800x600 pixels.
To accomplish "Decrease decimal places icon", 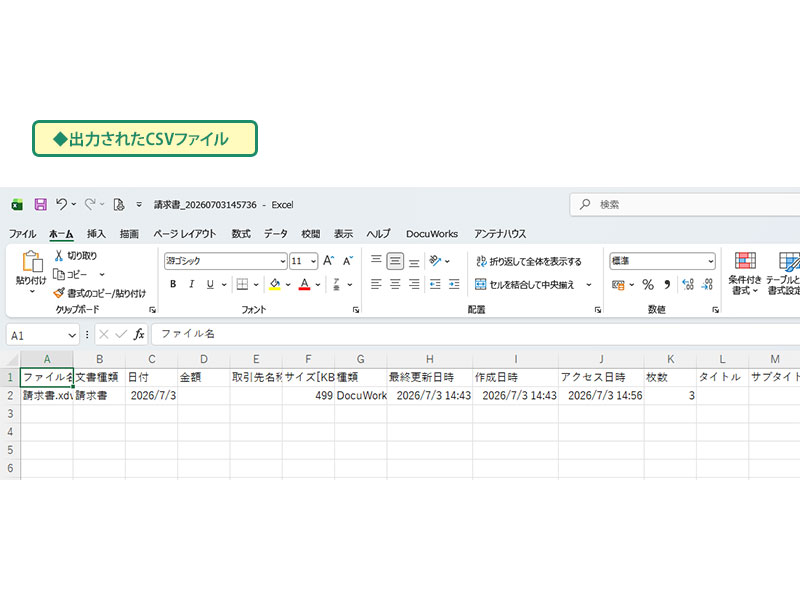I will (707, 285).
